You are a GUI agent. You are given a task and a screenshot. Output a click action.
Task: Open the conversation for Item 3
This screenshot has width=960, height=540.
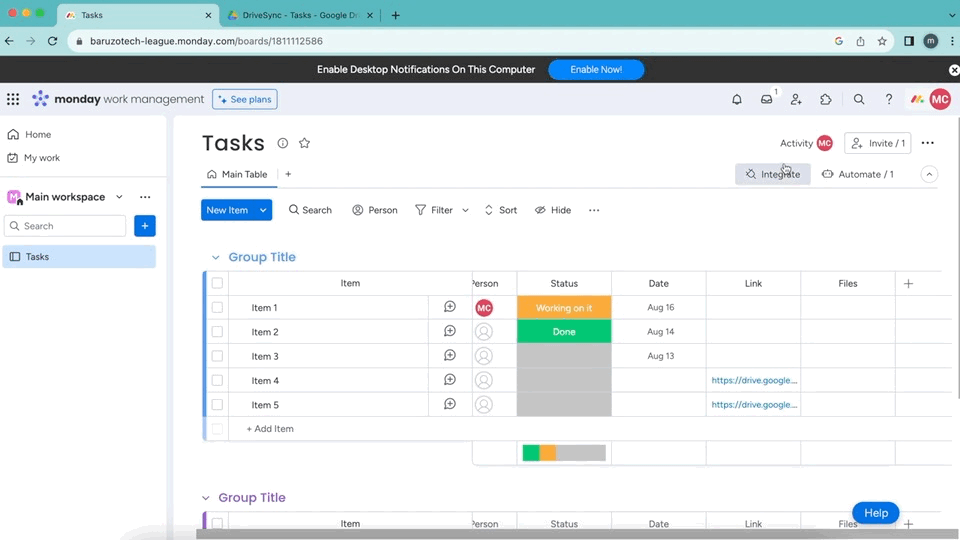point(450,356)
